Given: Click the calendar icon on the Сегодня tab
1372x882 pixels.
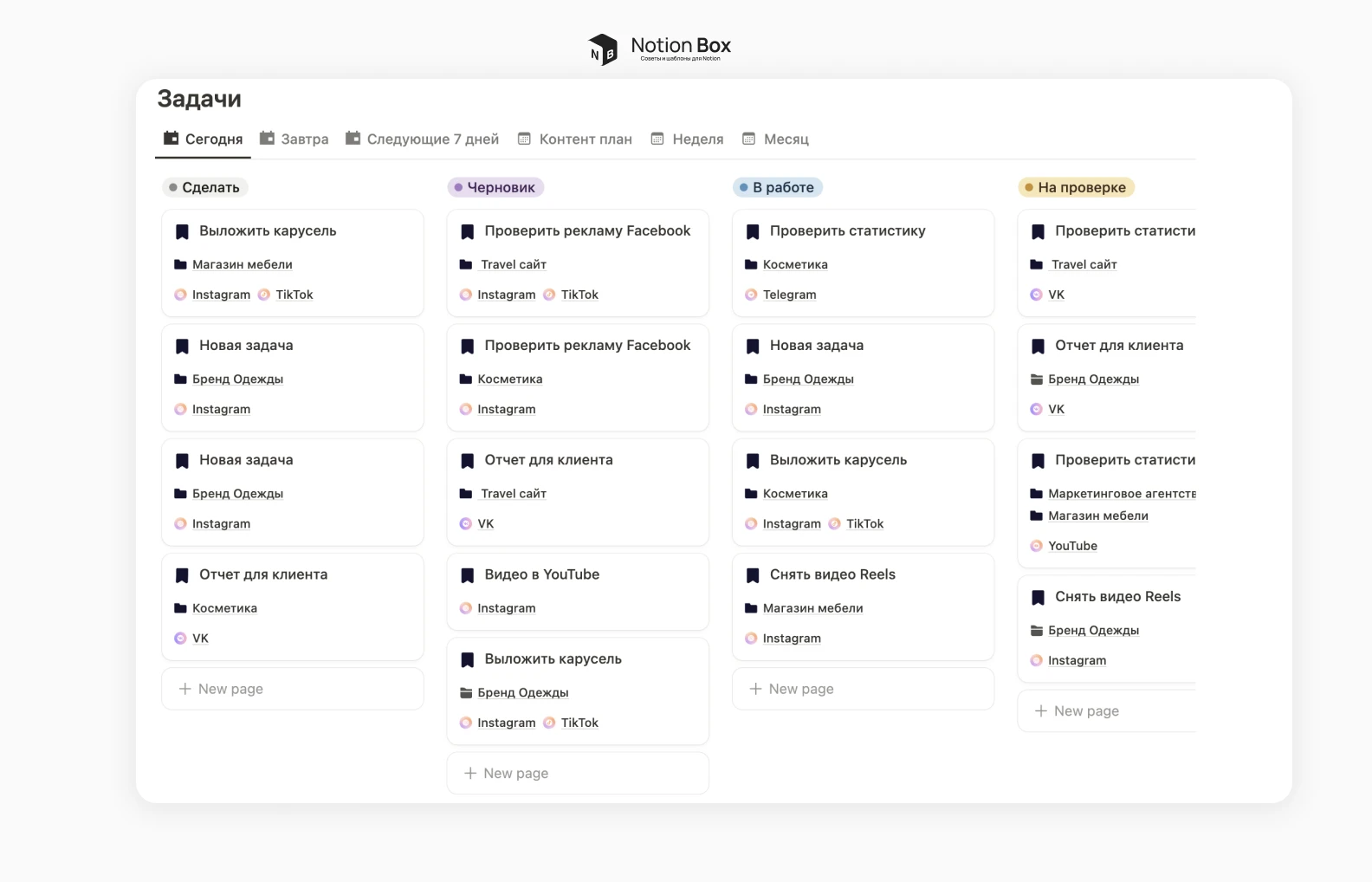Looking at the screenshot, I should click(x=171, y=139).
